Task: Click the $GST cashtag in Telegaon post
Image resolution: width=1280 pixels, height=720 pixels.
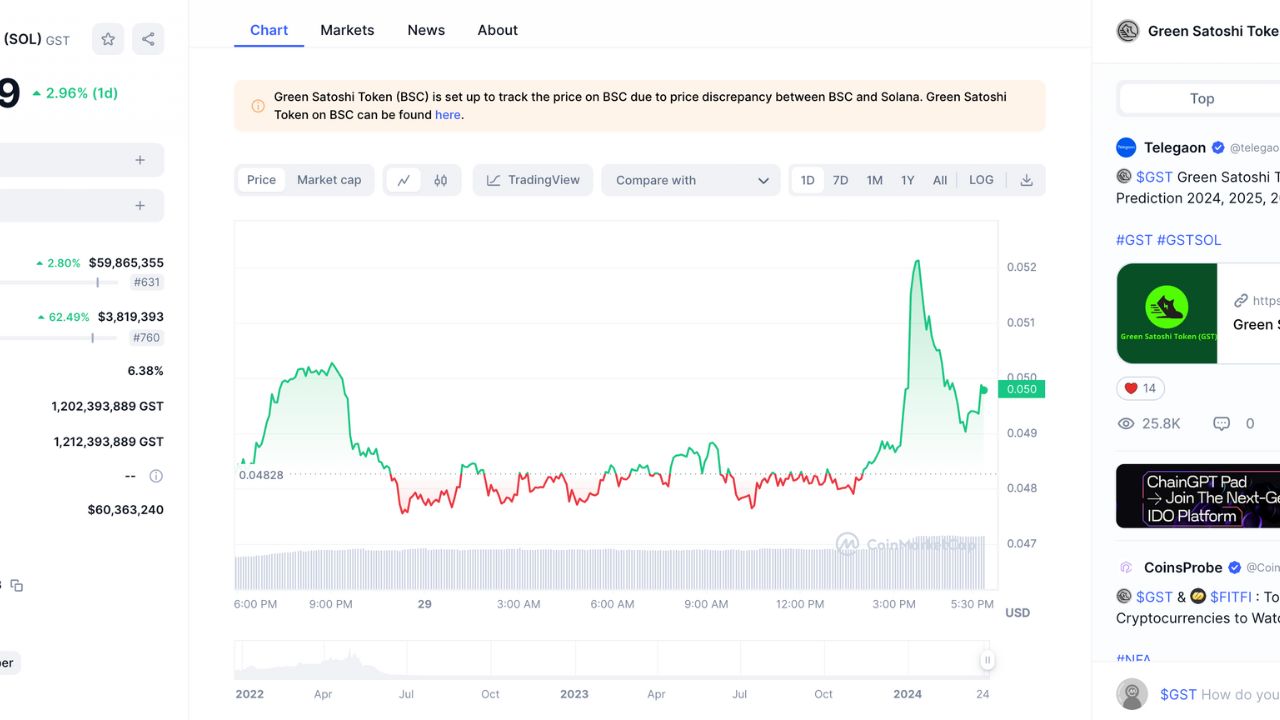Action: pos(1154,177)
